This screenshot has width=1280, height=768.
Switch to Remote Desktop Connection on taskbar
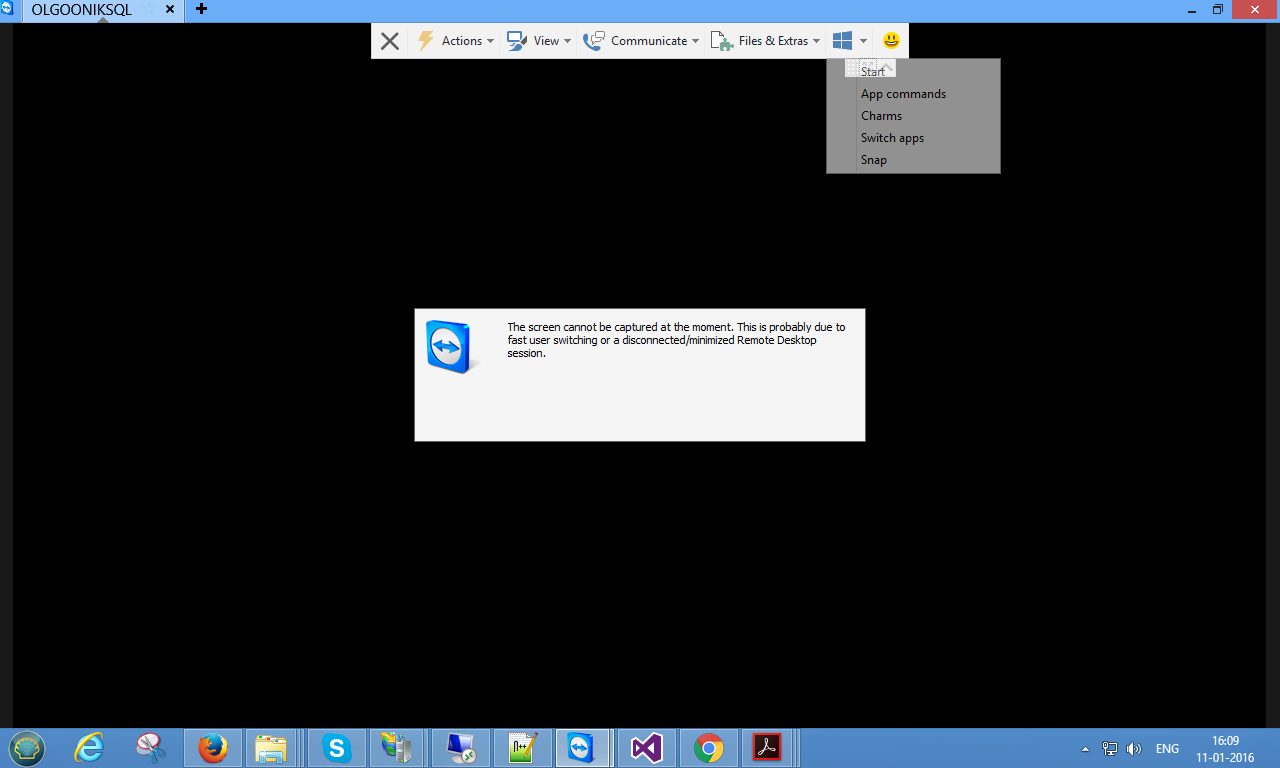pyautogui.click(x=461, y=748)
